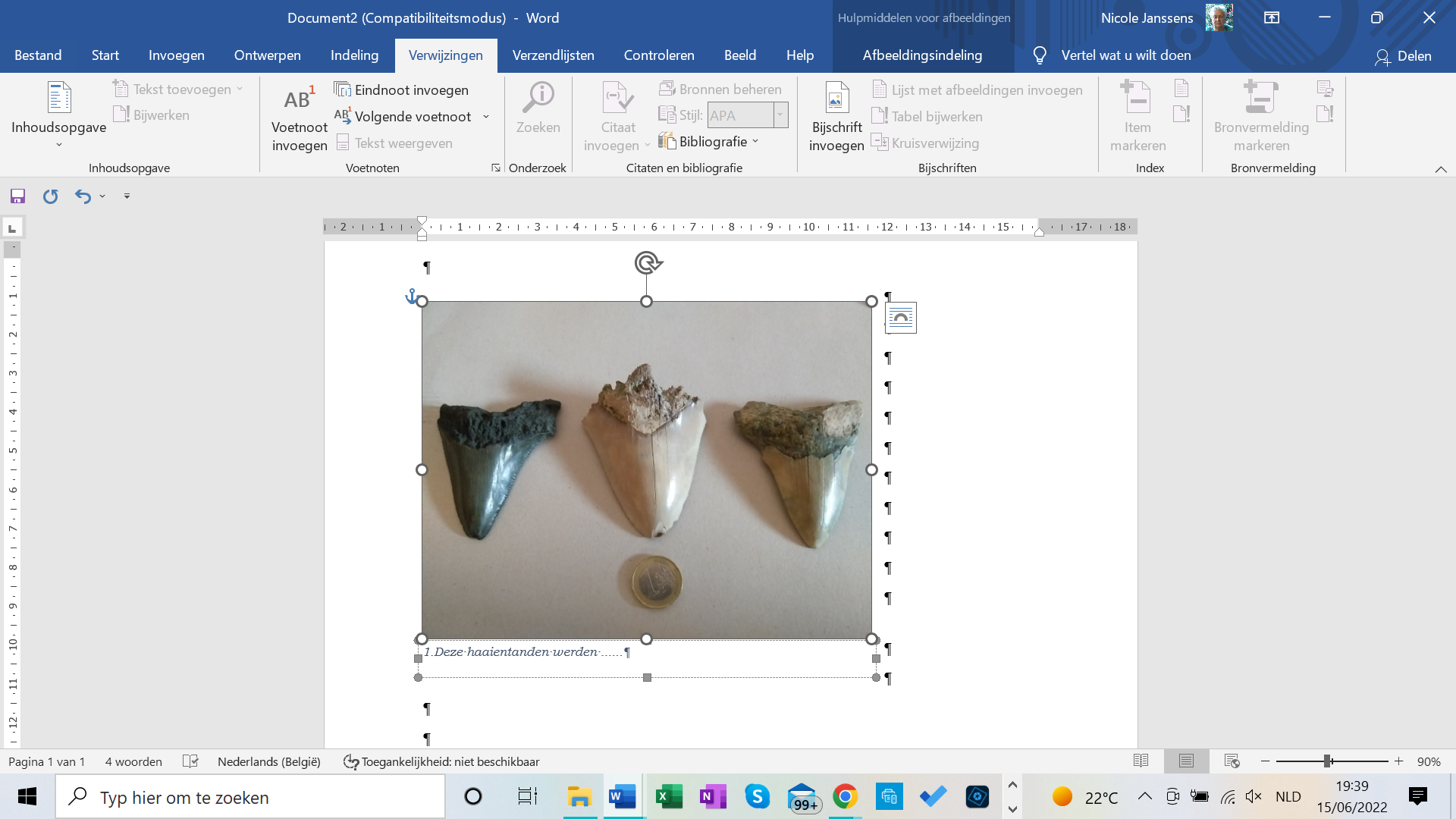
Task: Open the spelling check icon in status bar
Action: 190,761
